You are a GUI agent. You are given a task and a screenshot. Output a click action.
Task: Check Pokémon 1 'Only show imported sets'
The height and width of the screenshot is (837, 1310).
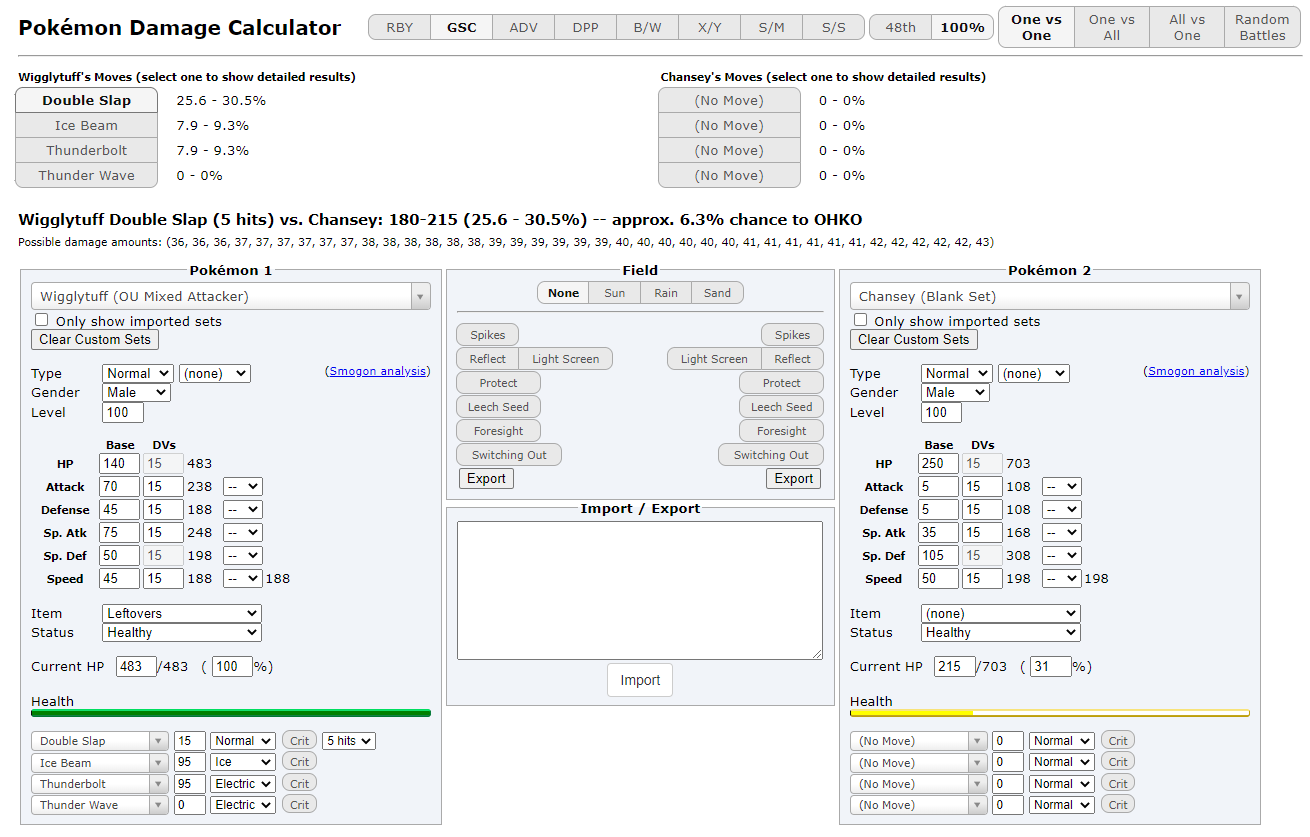pos(42,320)
